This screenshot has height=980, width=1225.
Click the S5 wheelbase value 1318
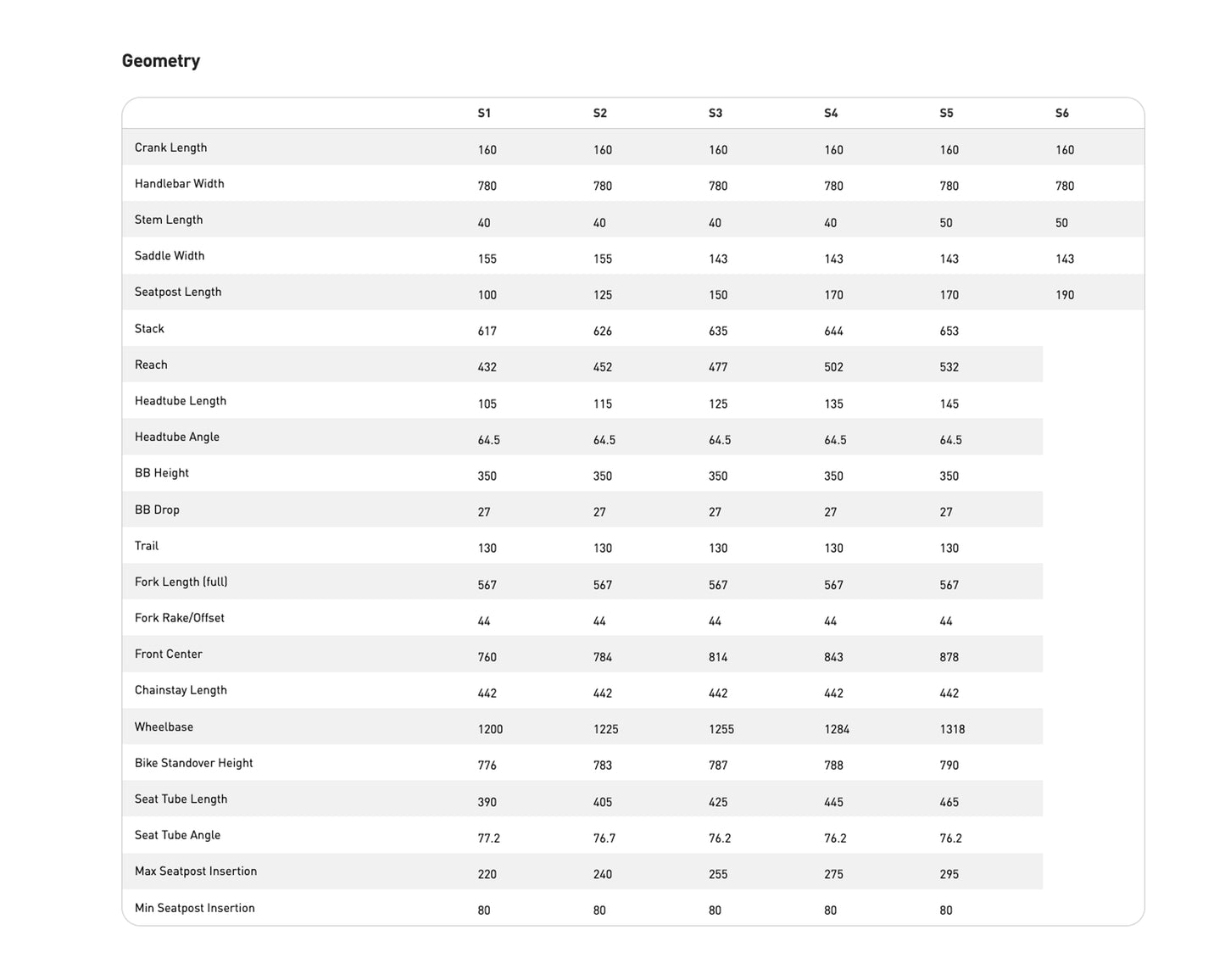click(x=952, y=729)
